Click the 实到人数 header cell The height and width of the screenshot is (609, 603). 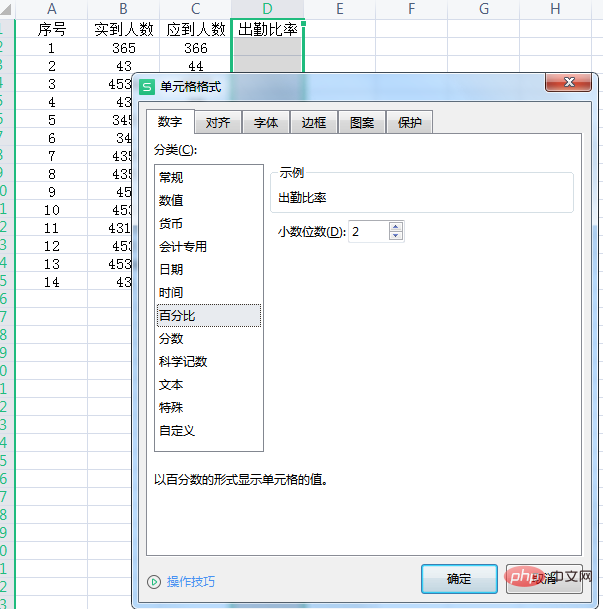pyautogui.click(x=123, y=29)
